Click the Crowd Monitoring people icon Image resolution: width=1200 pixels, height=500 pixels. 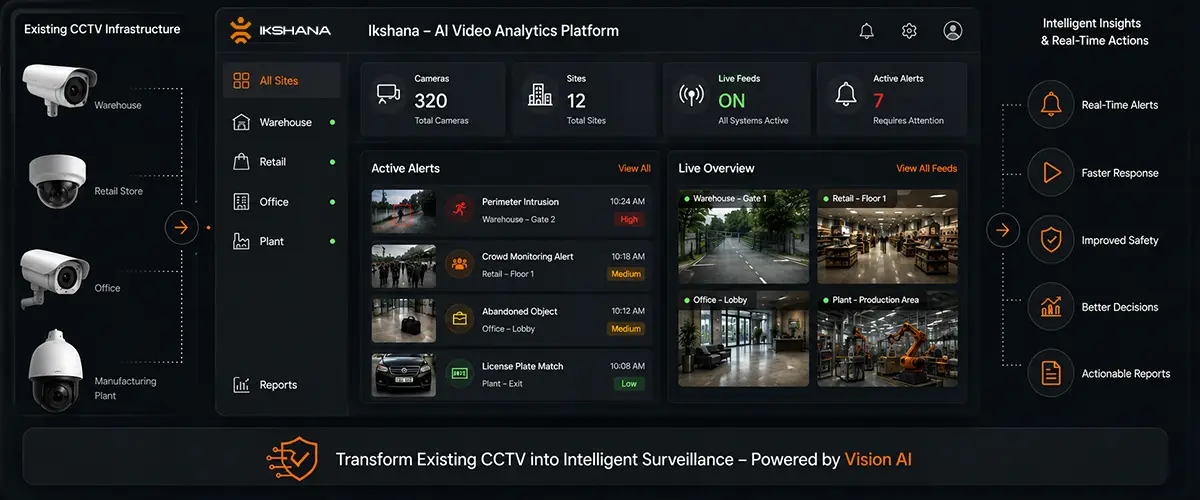coord(458,264)
